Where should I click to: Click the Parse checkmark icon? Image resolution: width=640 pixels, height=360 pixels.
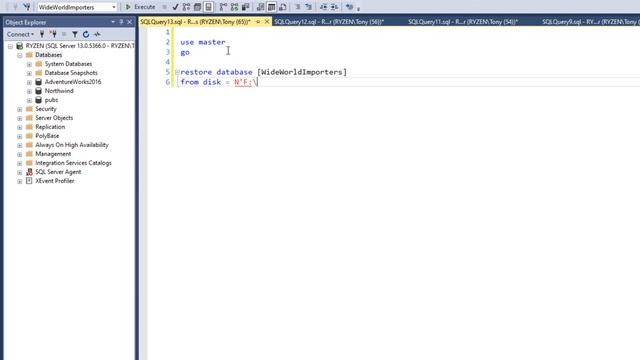[x=176, y=7]
